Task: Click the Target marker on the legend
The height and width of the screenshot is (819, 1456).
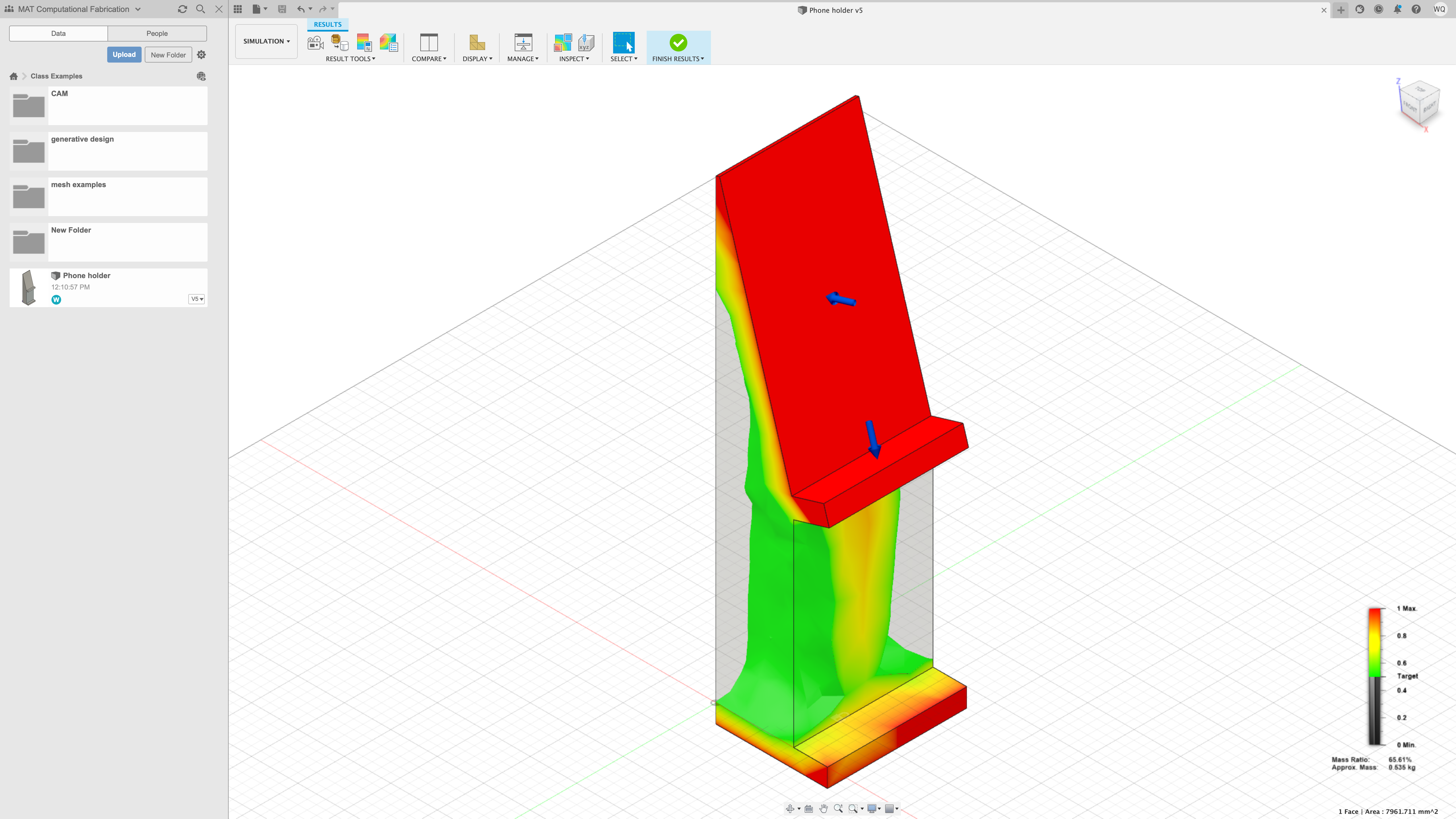Action: [x=1407, y=677]
